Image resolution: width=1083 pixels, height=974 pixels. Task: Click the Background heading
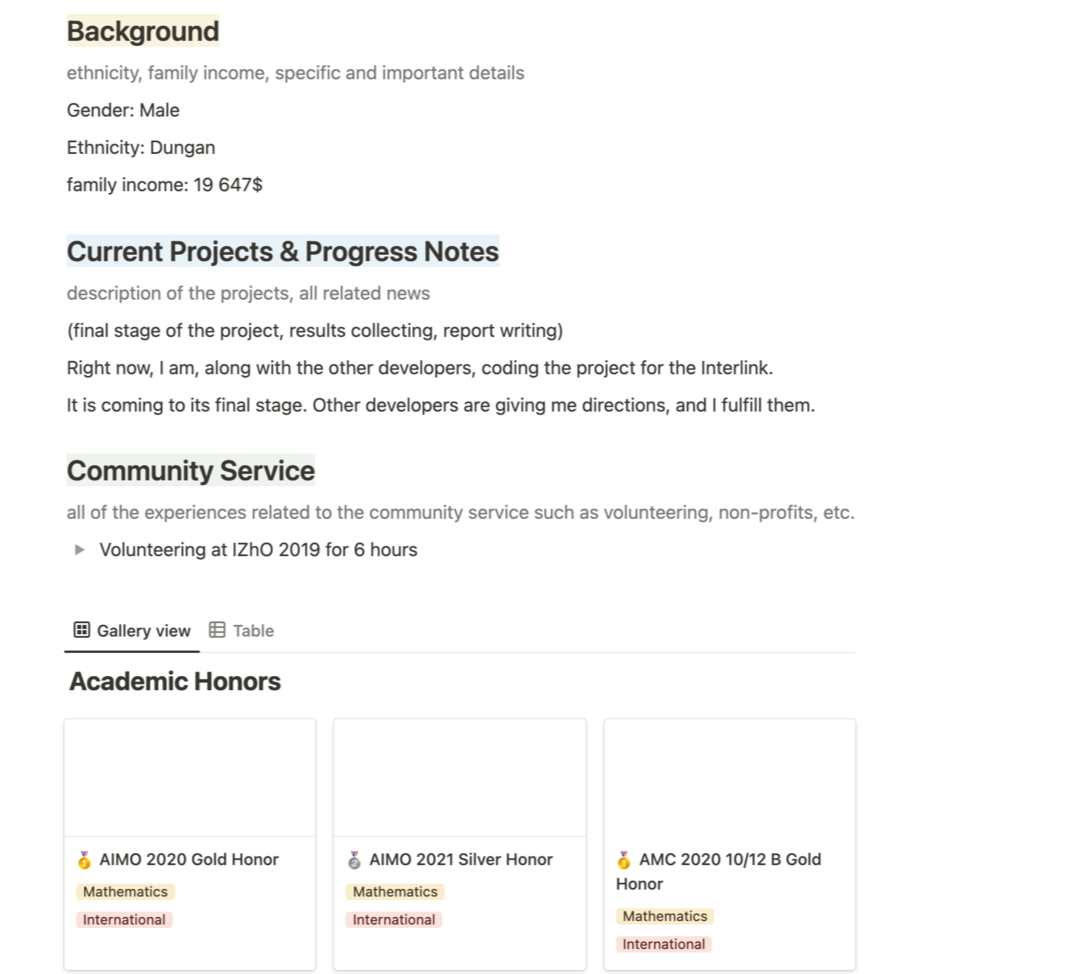[x=143, y=32]
